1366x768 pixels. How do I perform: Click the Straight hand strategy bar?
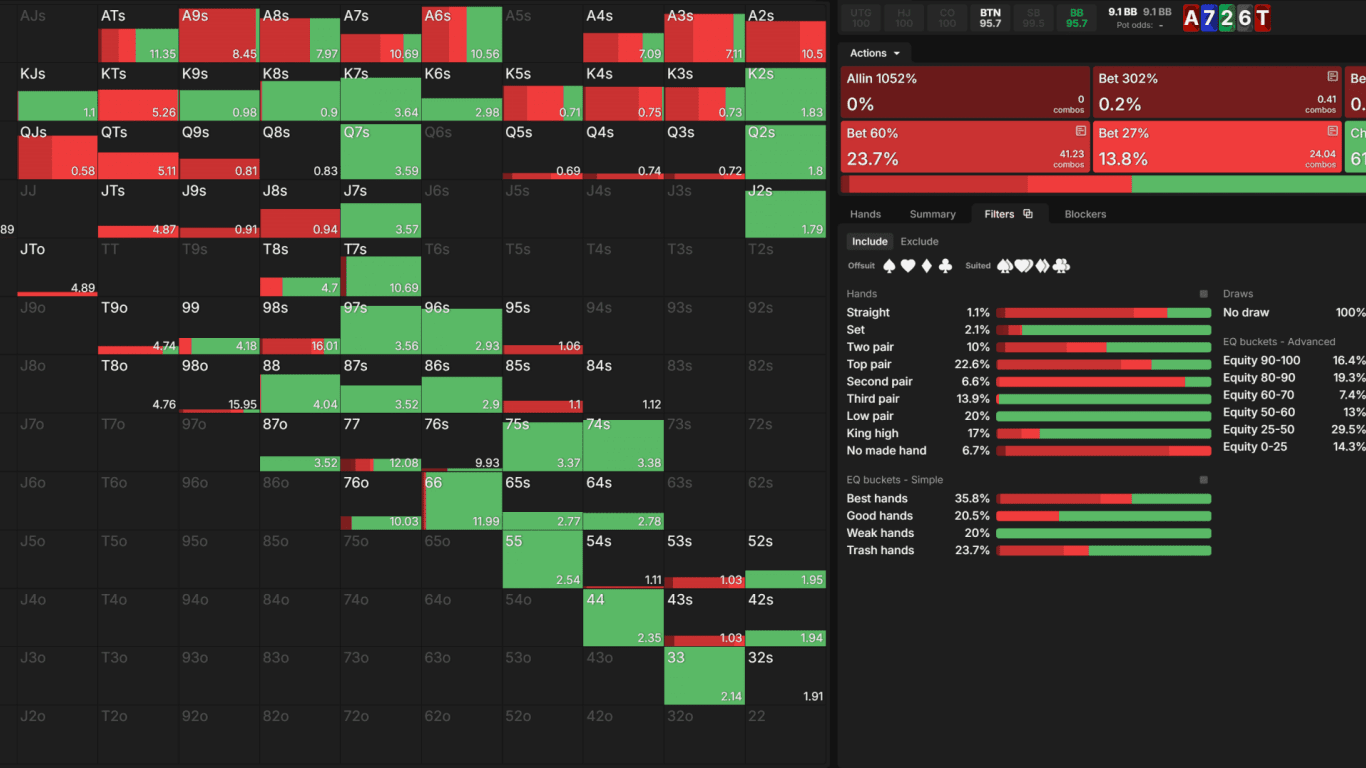[x=1103, y=313]
